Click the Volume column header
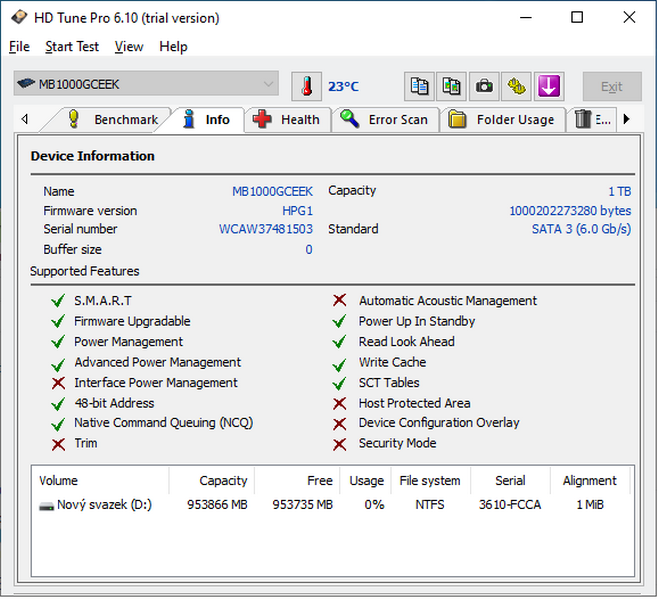 click(100, 481)
